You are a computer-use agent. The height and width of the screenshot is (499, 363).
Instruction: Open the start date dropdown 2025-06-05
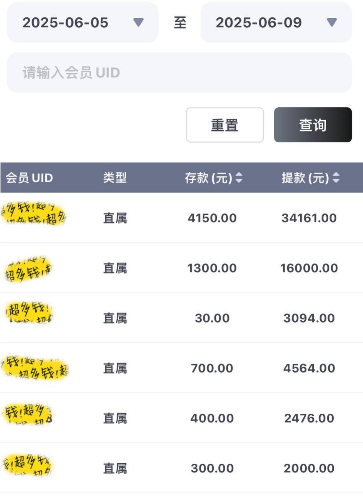click(83, 22)
